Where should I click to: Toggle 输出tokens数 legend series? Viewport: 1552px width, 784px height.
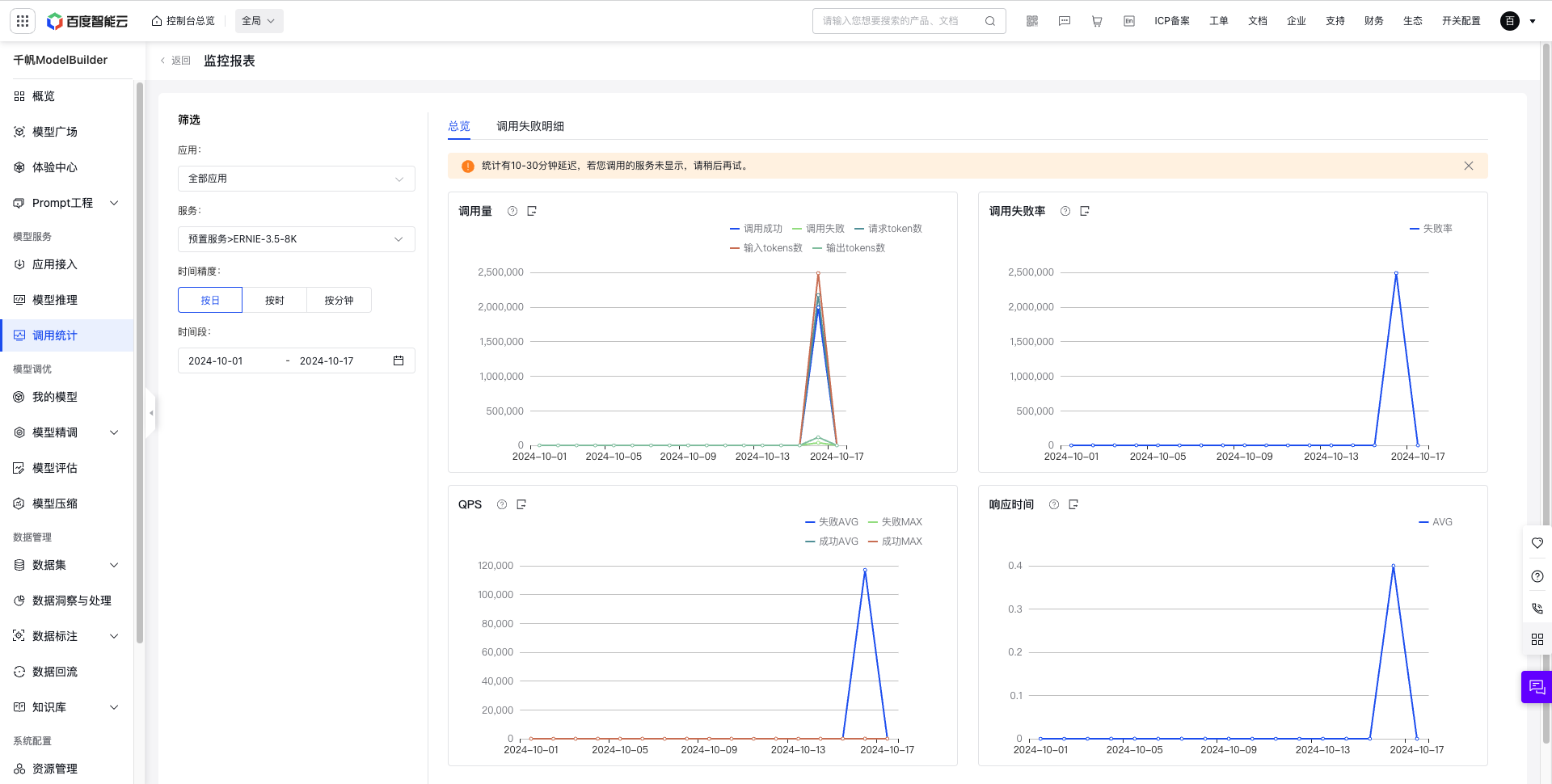click(849, 248)
